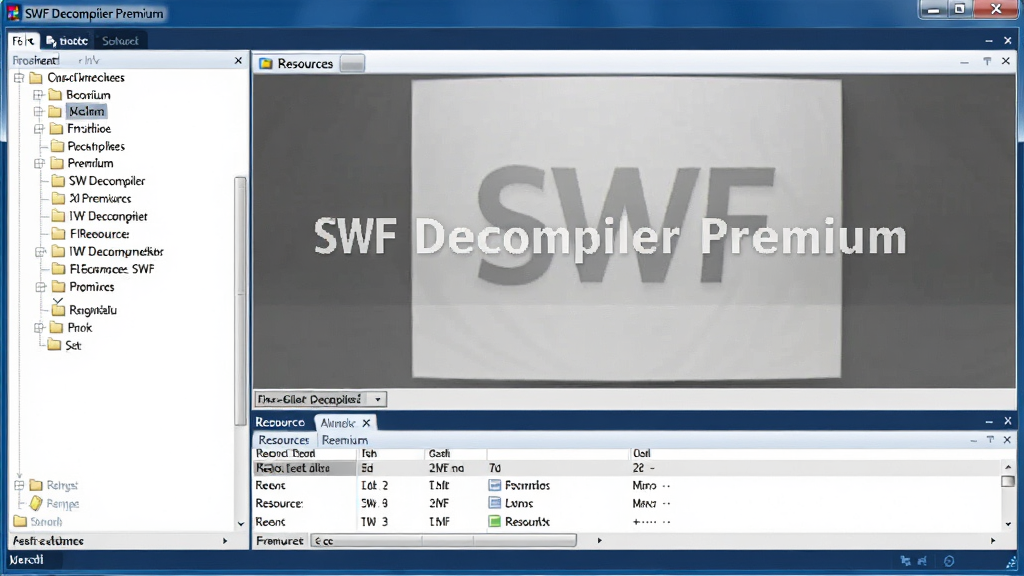Expand the Melum folder node
This screenshot has width=1024, height=576.
tap(39, 112)
